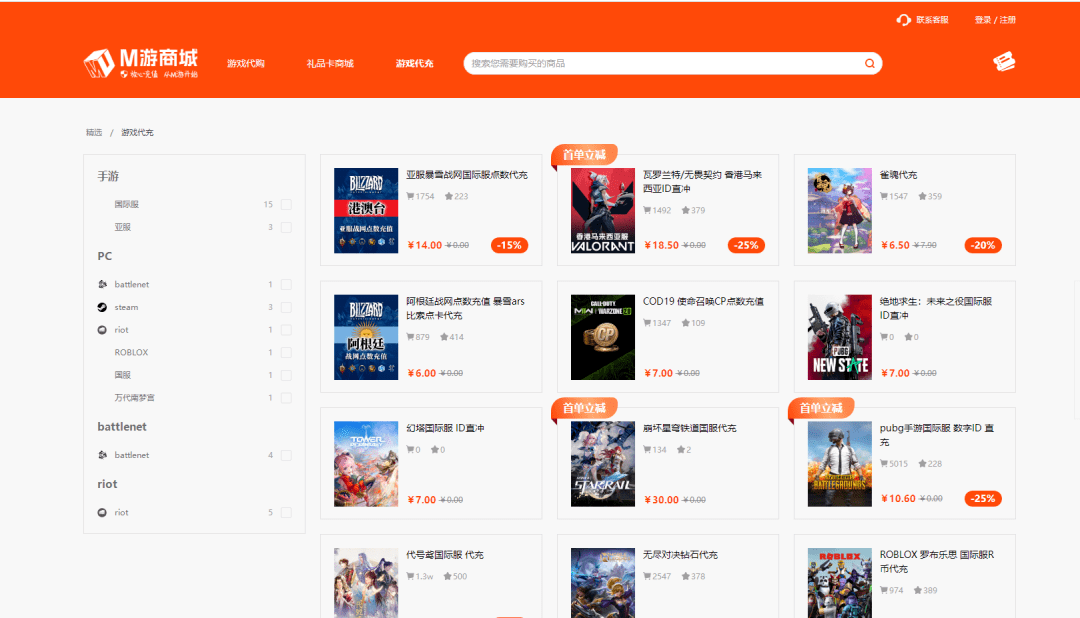
Task: Check the 亚服 filter checkbox
Action: click(x=286, y=226)
